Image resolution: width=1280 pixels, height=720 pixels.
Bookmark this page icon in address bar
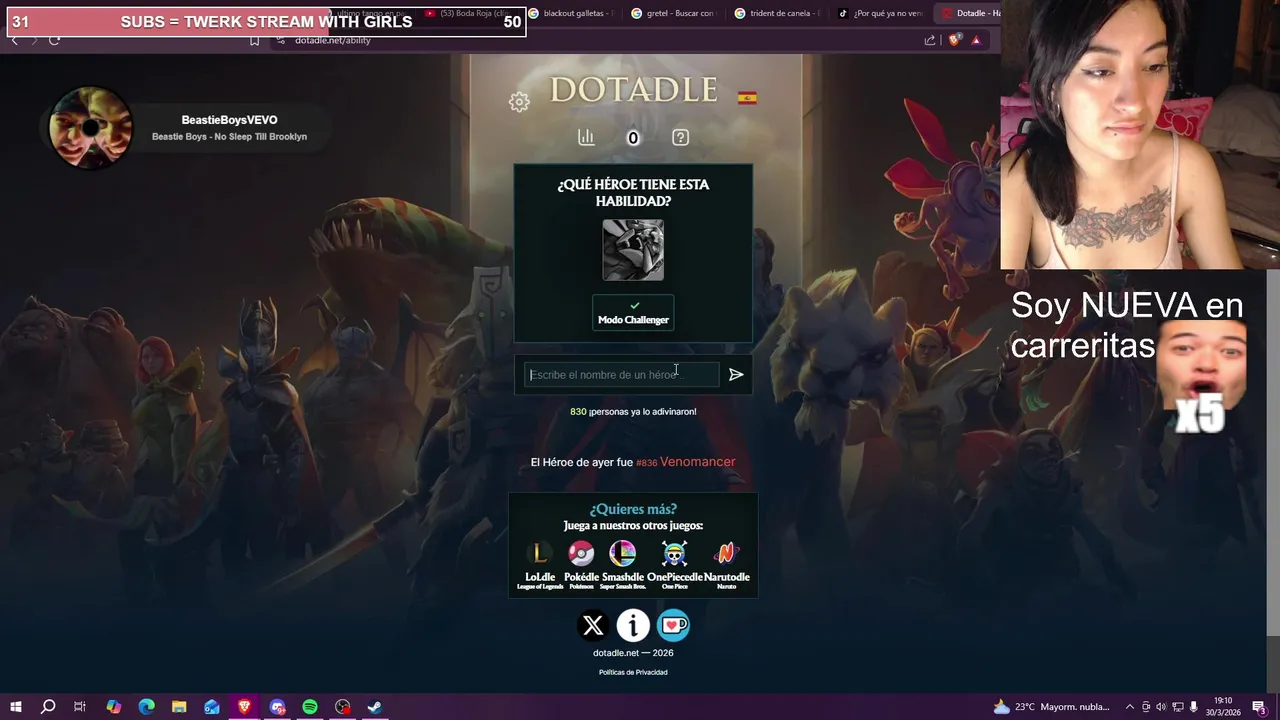[x=254, y=40]
